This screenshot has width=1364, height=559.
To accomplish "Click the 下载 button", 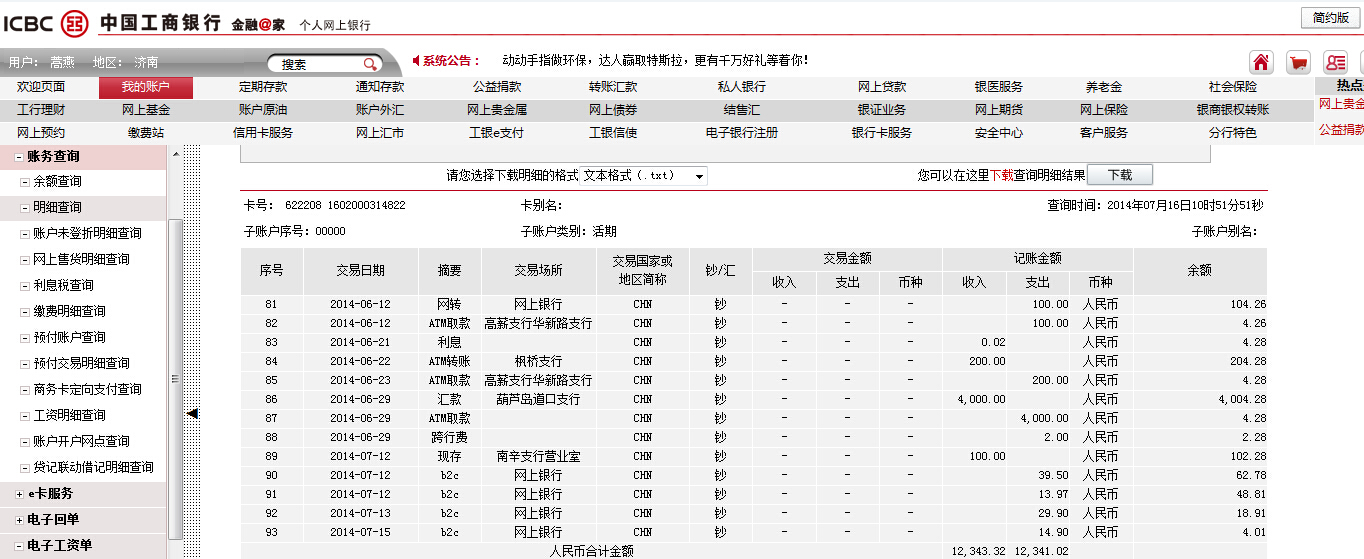I will click(1120, 175).
